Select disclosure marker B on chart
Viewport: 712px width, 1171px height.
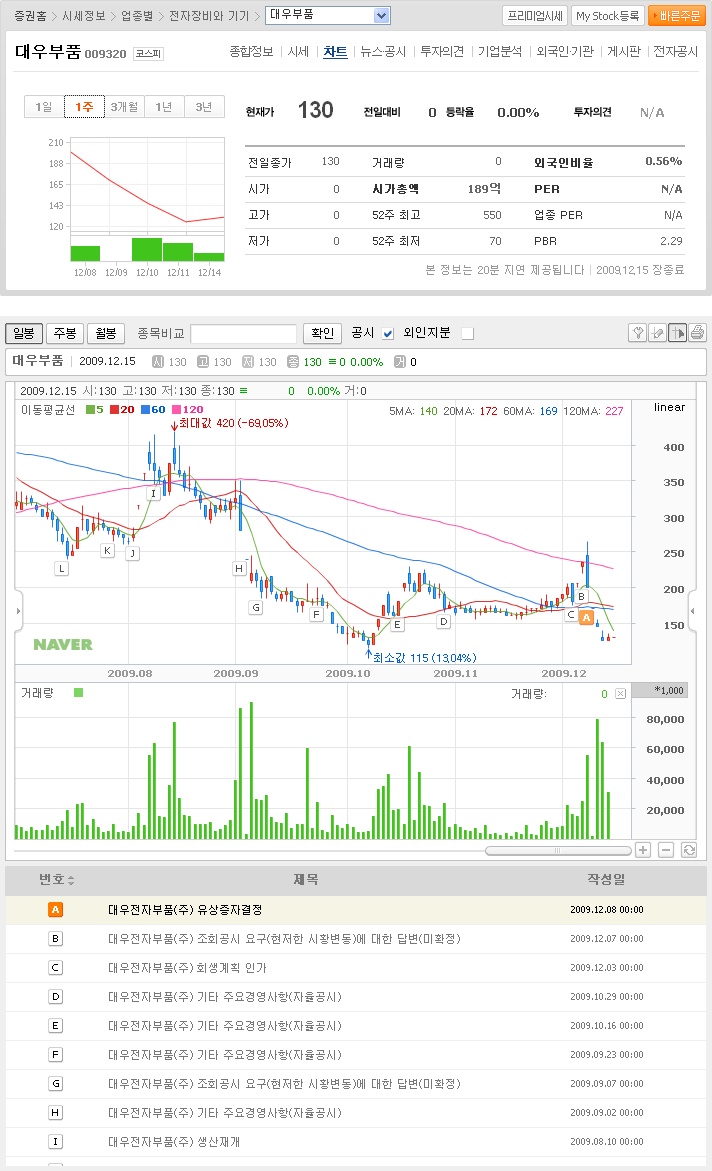pyautogui.click(x=581, y=597)
